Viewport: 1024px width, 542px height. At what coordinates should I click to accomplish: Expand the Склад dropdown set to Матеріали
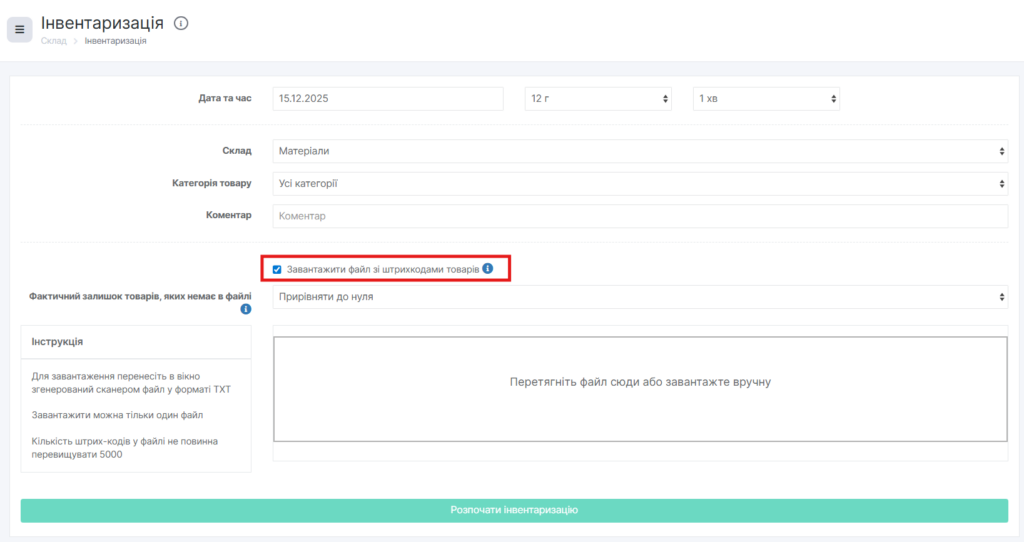pyautogui.click(x=640, y=151)
